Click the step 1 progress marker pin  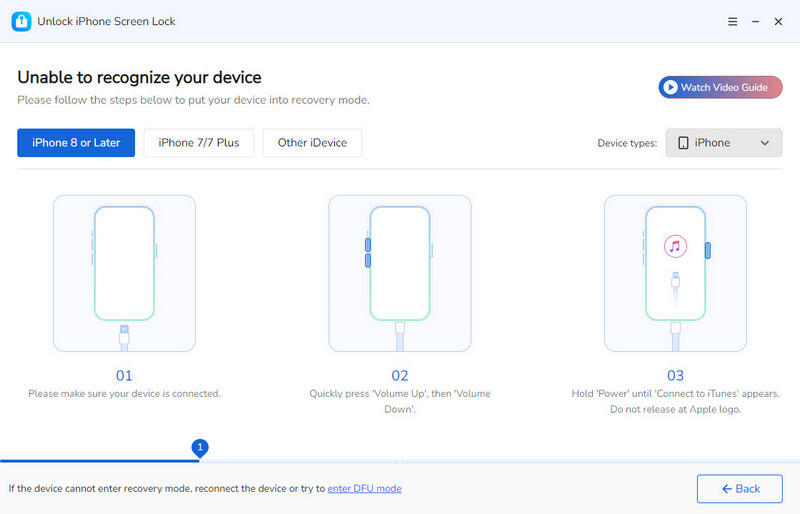[200, 447]
